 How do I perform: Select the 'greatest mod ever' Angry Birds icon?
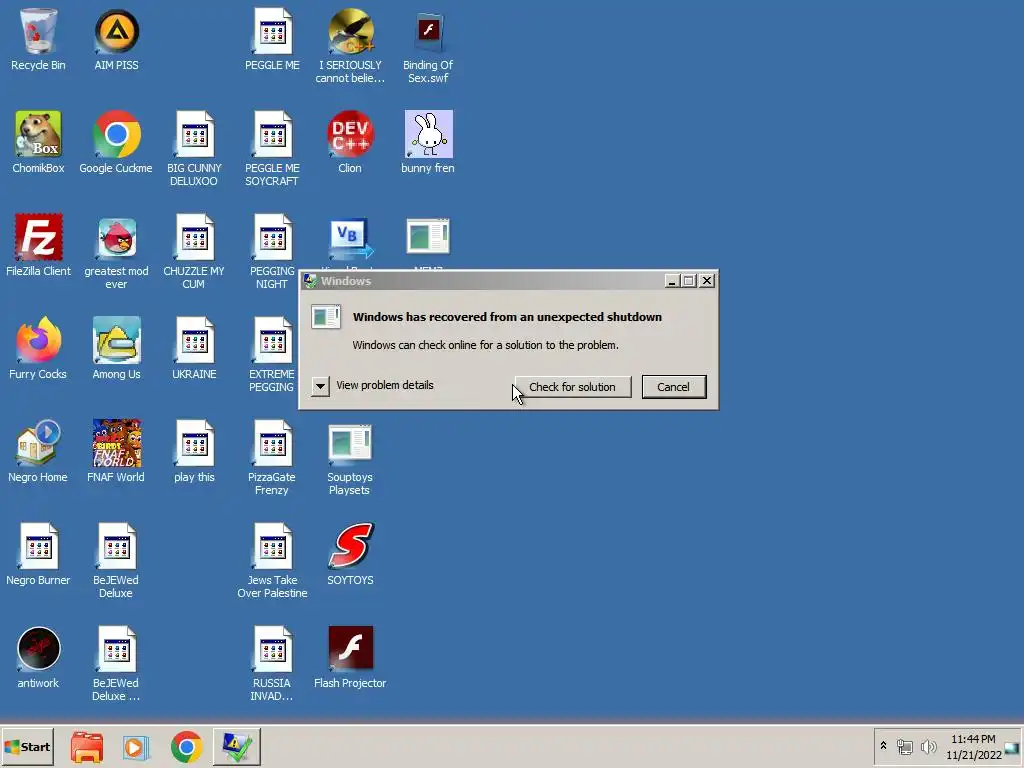pyautogui.click(x=116, y=252)
